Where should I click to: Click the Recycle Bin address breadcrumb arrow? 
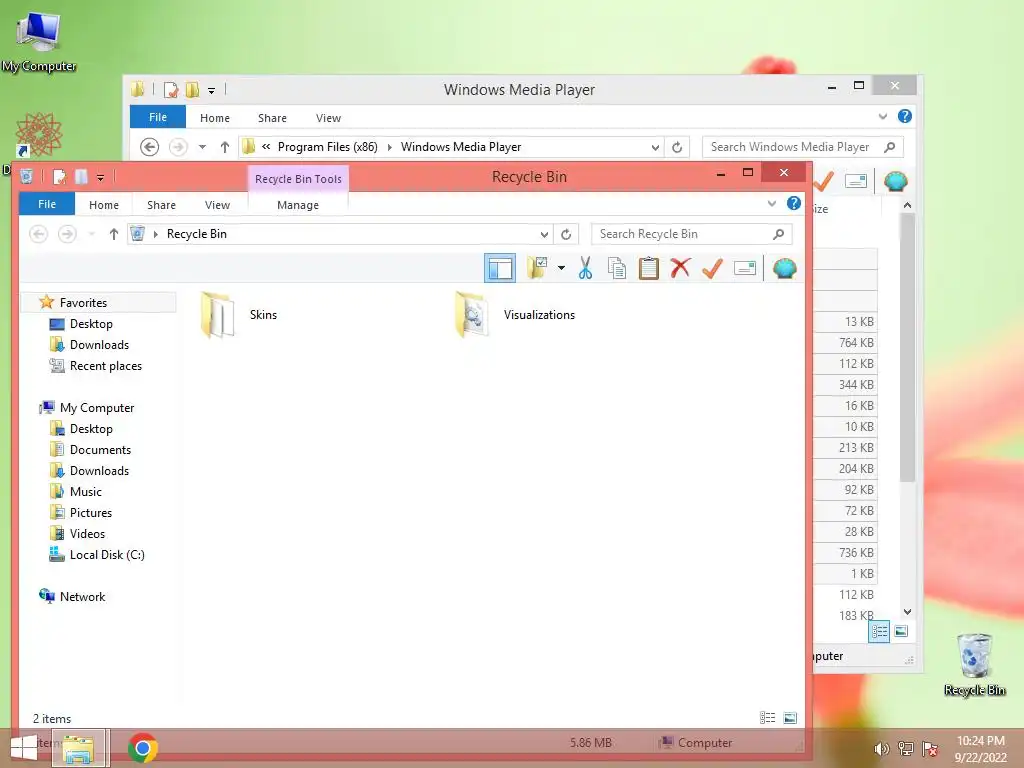(x=155, y=234)
